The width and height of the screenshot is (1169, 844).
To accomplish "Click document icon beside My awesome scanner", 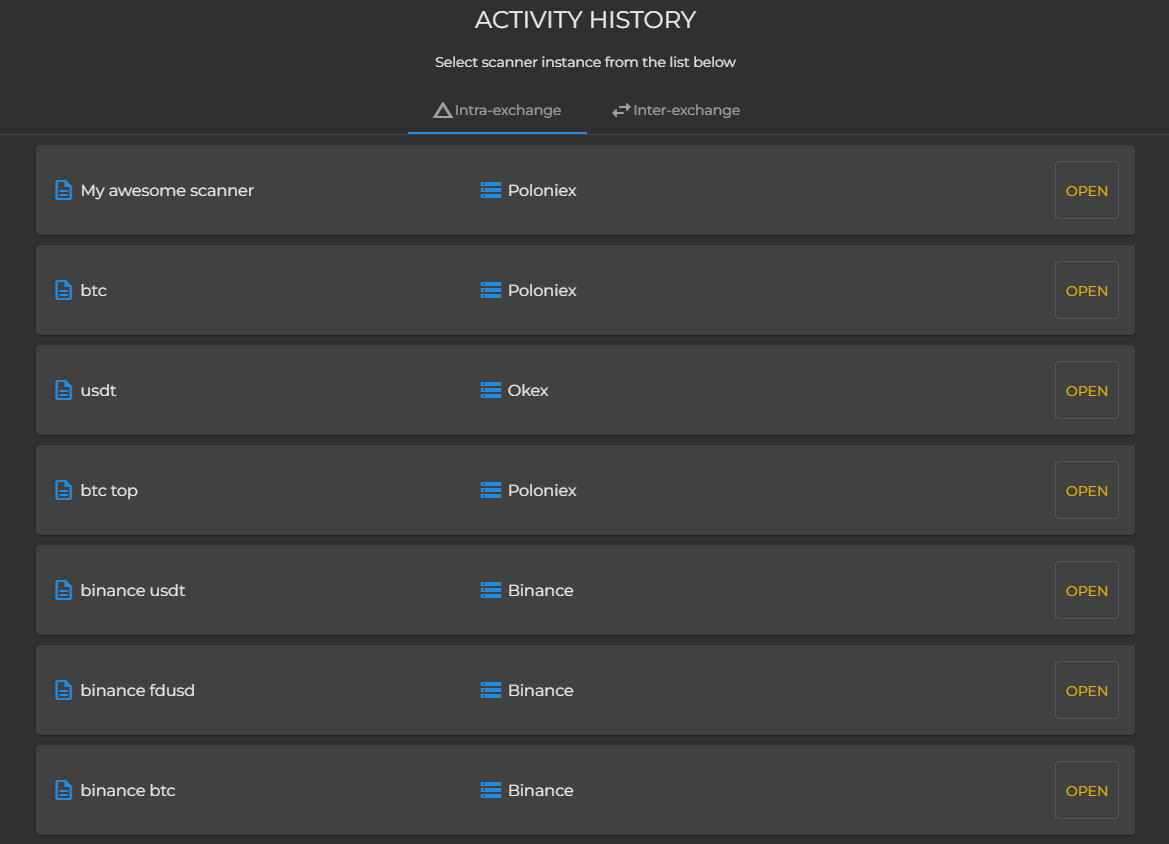I will pos(63,190).
